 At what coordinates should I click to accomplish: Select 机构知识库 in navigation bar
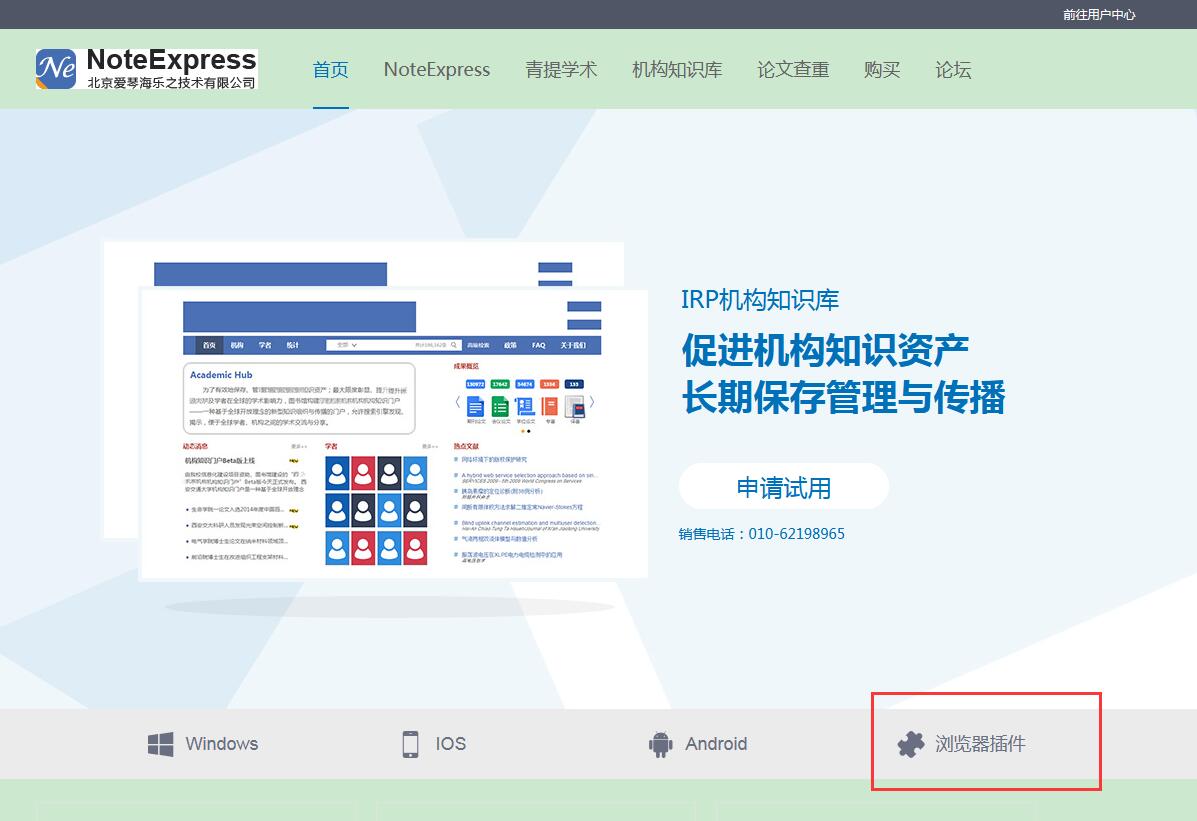pos(677,70)
